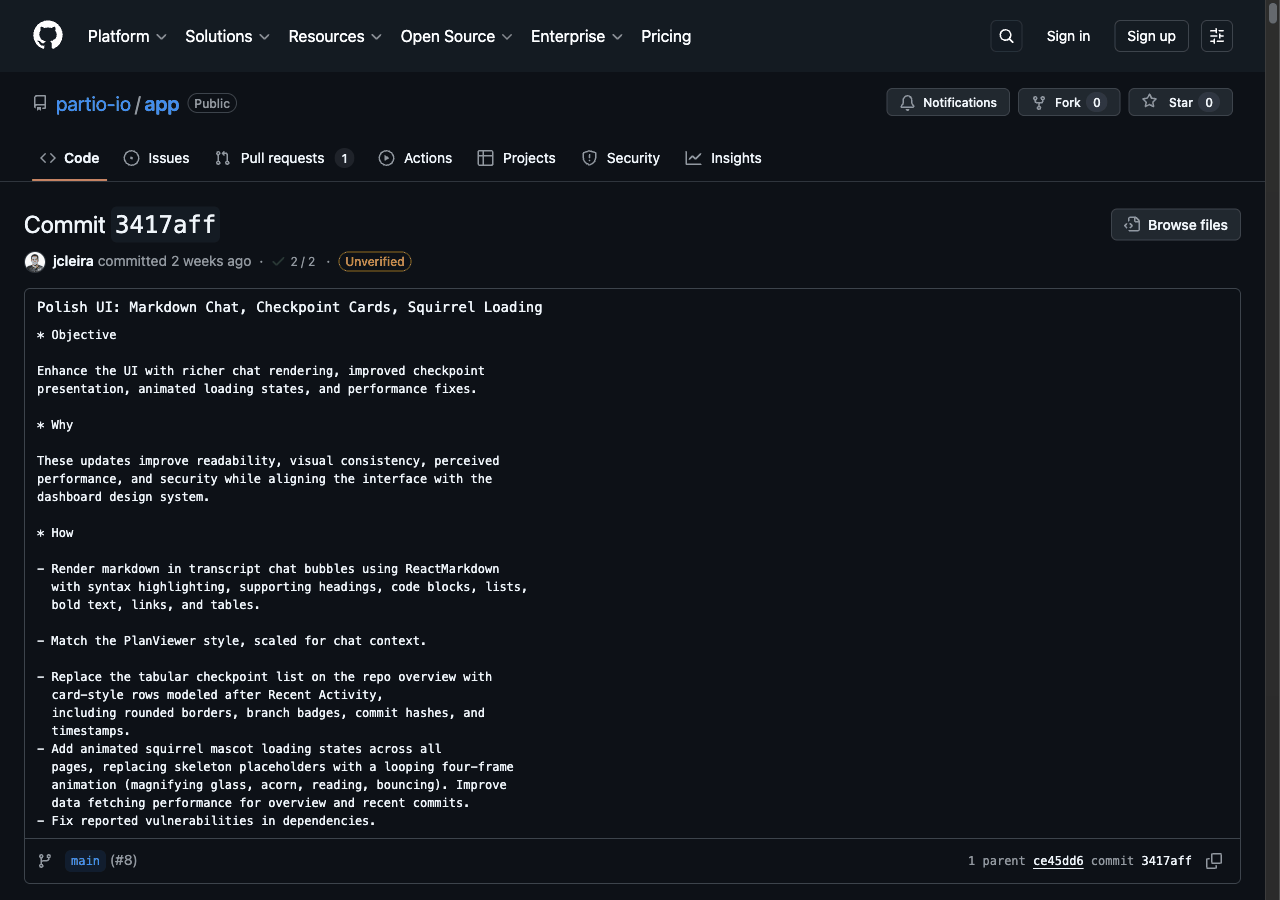
Task: Open the GitHub homepage logo
Action: coord(48,36)
